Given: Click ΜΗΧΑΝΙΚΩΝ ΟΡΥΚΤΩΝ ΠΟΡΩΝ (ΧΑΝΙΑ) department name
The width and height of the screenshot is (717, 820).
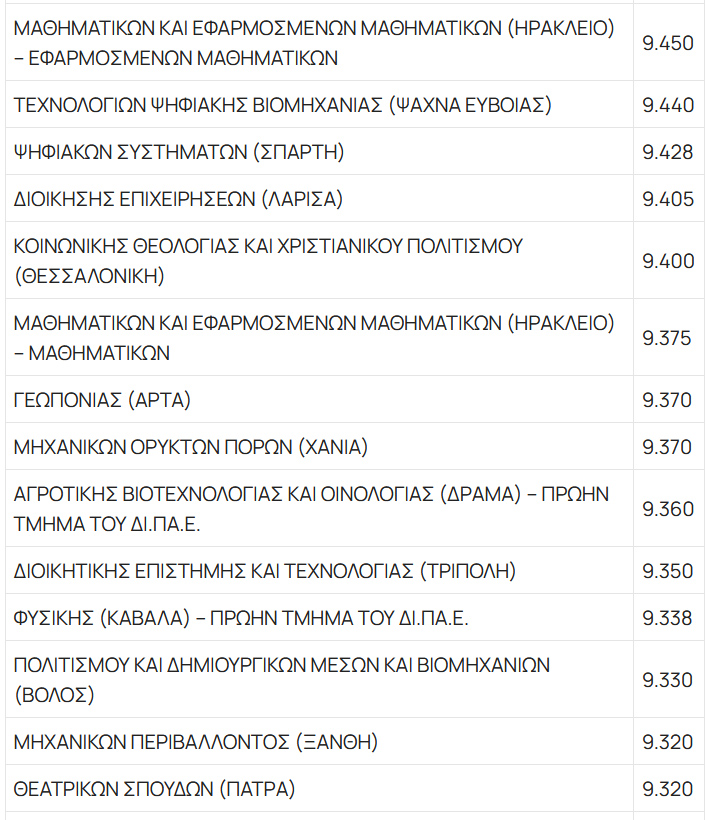Looking at the screenshot, I should (191, 447).
